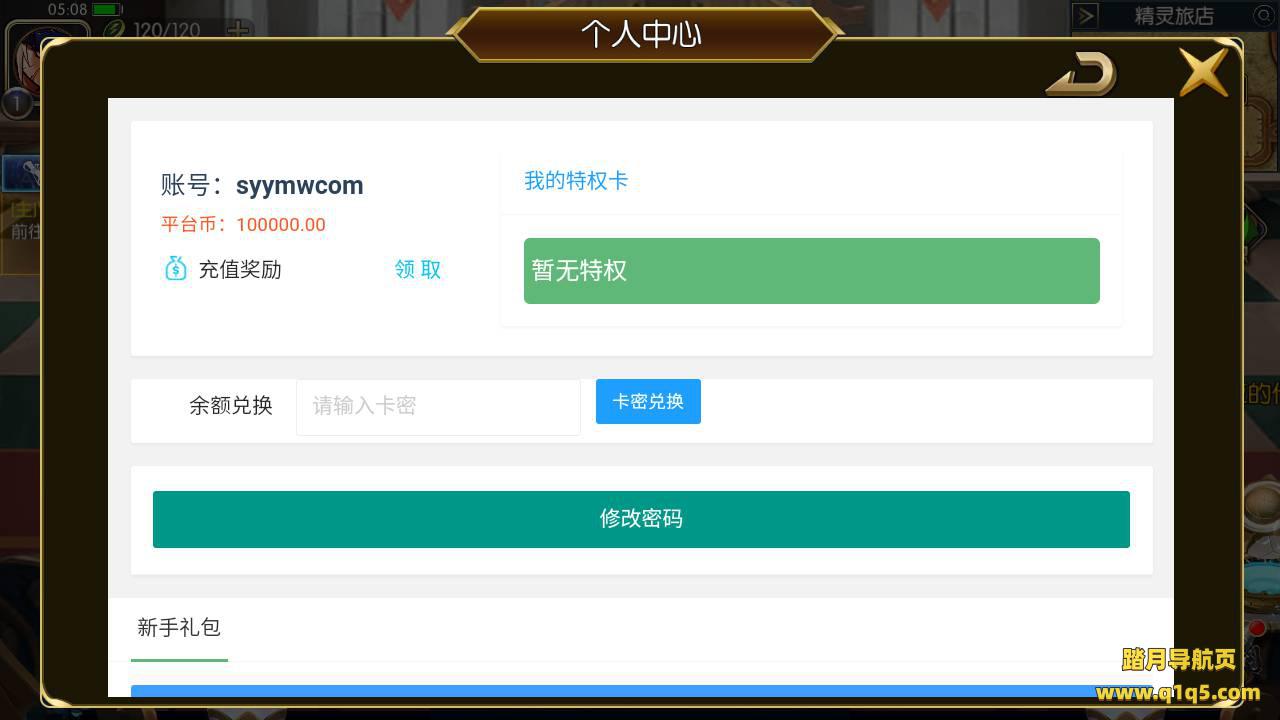
Task: Claim recharge reward via 领取 link
Action: tap(418, 269)
